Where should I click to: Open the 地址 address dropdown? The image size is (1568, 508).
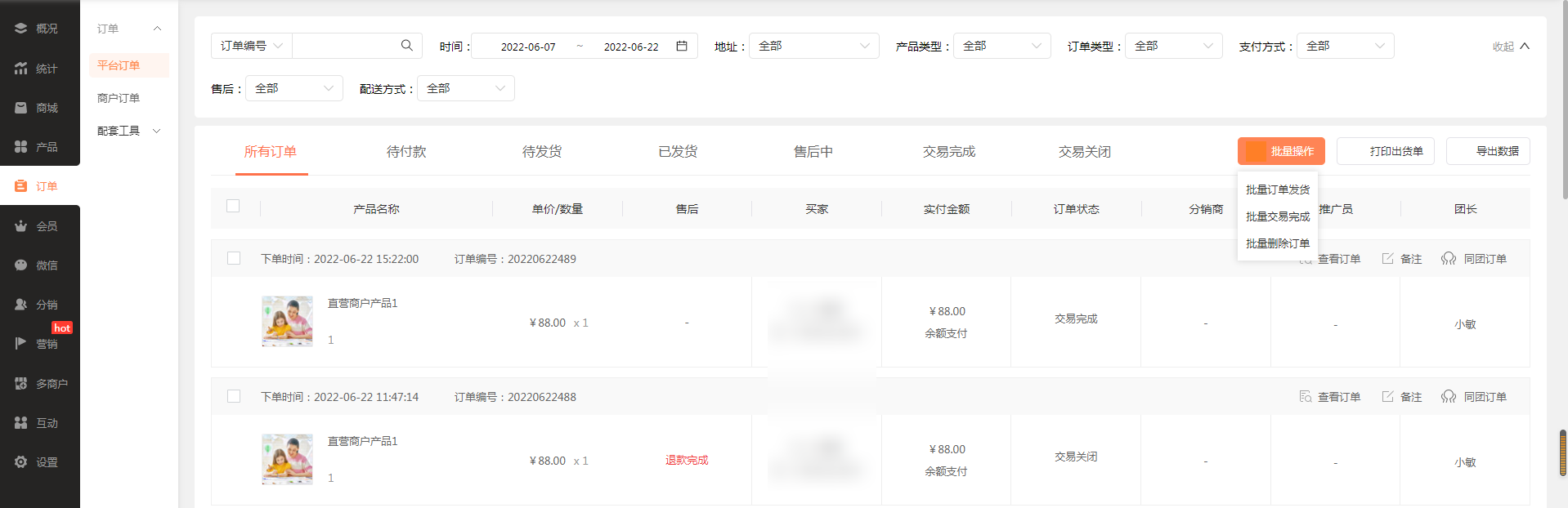[814, 46]
